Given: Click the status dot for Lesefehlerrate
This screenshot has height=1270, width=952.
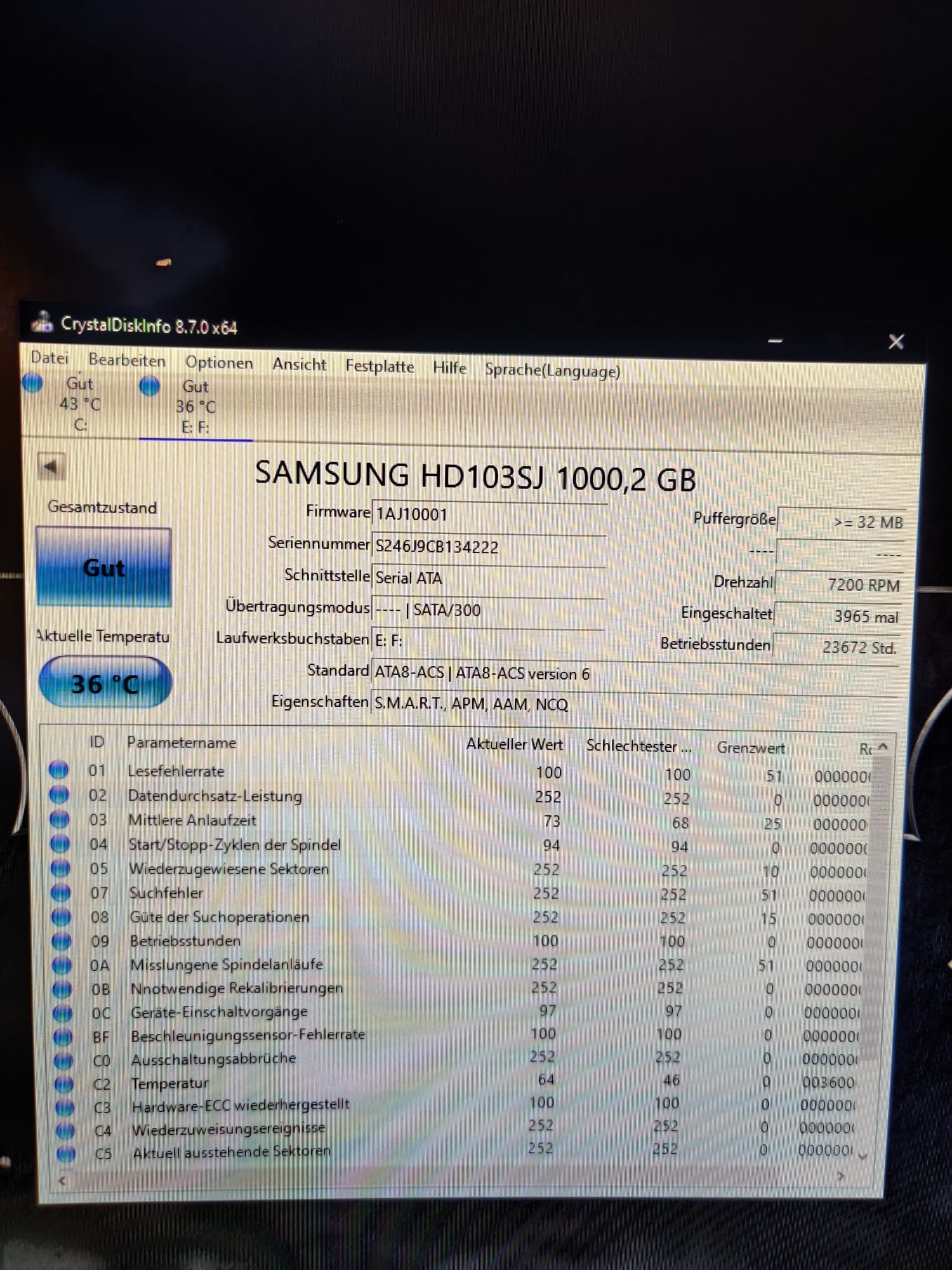Looking at the screenshot, I should click(x=59, y=770).
